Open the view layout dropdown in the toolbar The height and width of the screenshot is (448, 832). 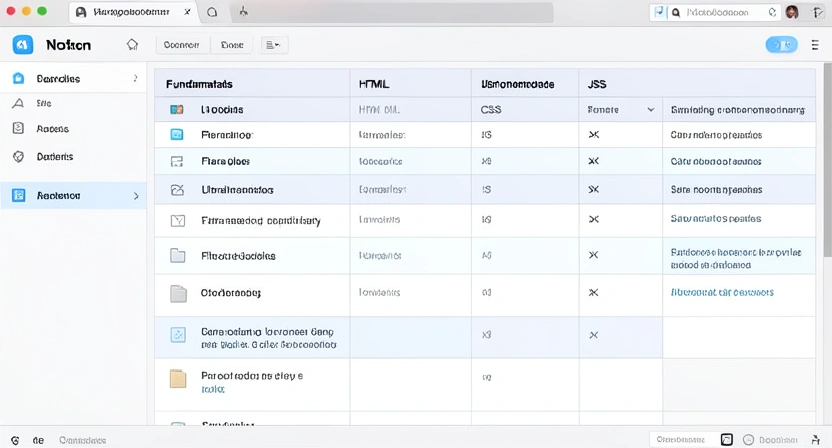(x=273, y=45)
